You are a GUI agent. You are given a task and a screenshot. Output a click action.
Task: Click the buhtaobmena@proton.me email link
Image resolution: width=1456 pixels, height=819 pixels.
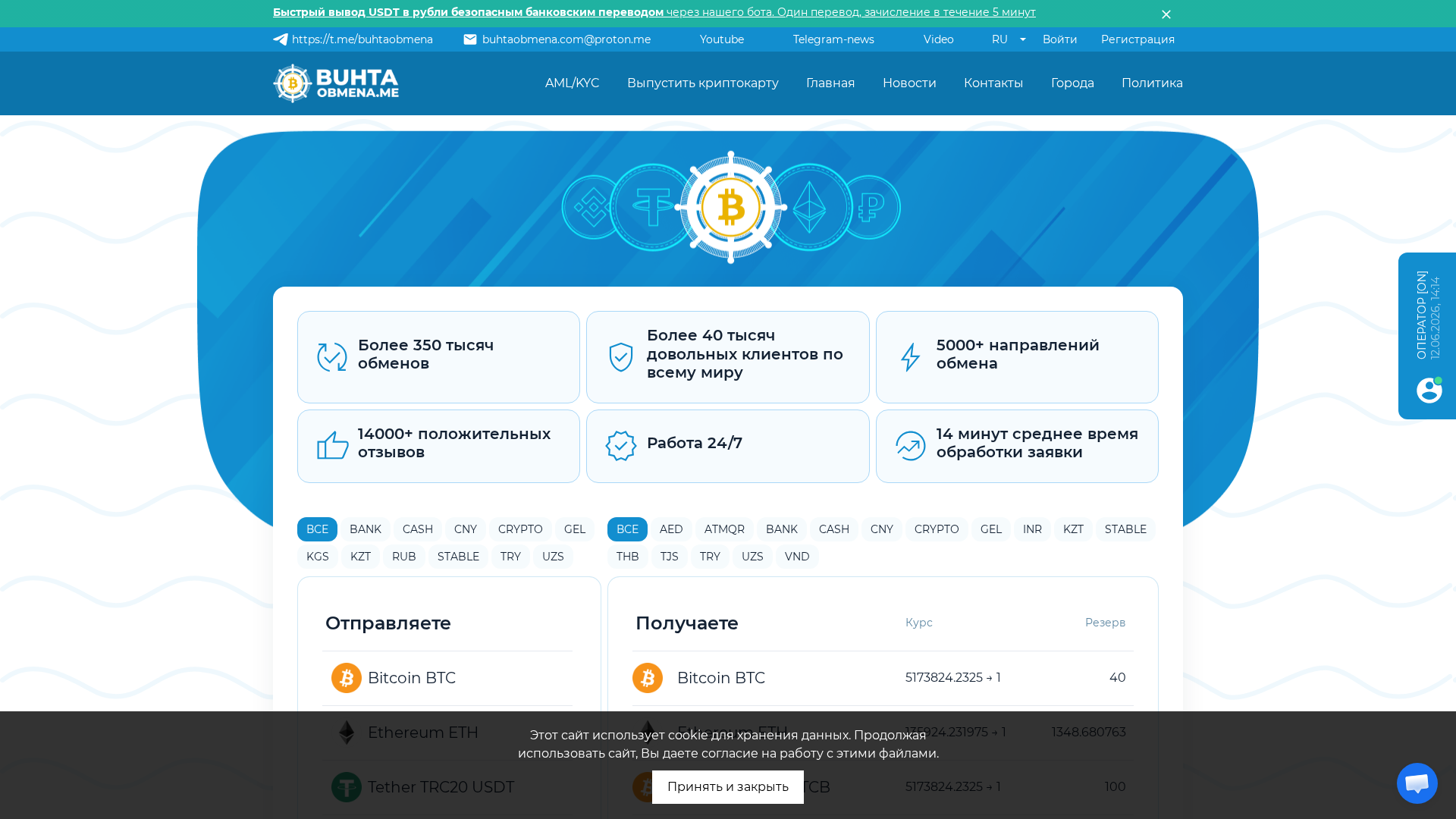pyautogui.click(x=566, y=39)
